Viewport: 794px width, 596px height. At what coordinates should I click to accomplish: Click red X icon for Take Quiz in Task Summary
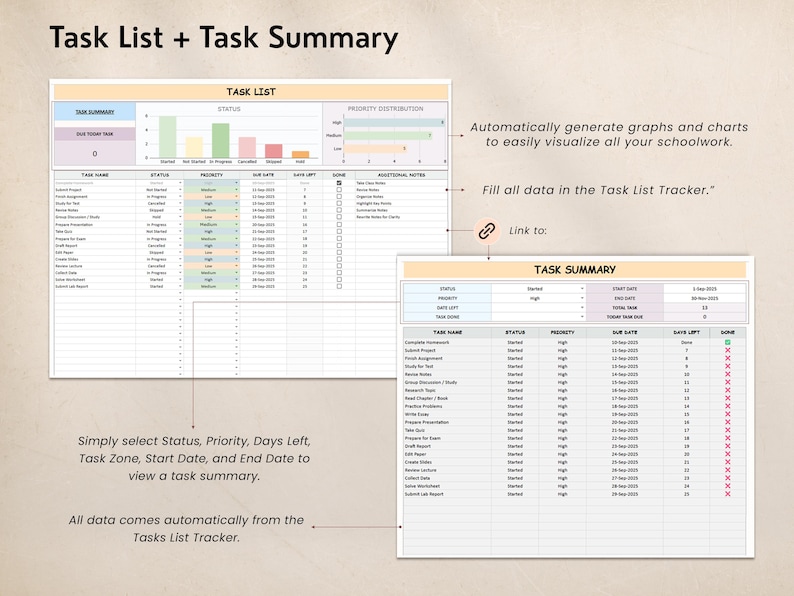728,430
